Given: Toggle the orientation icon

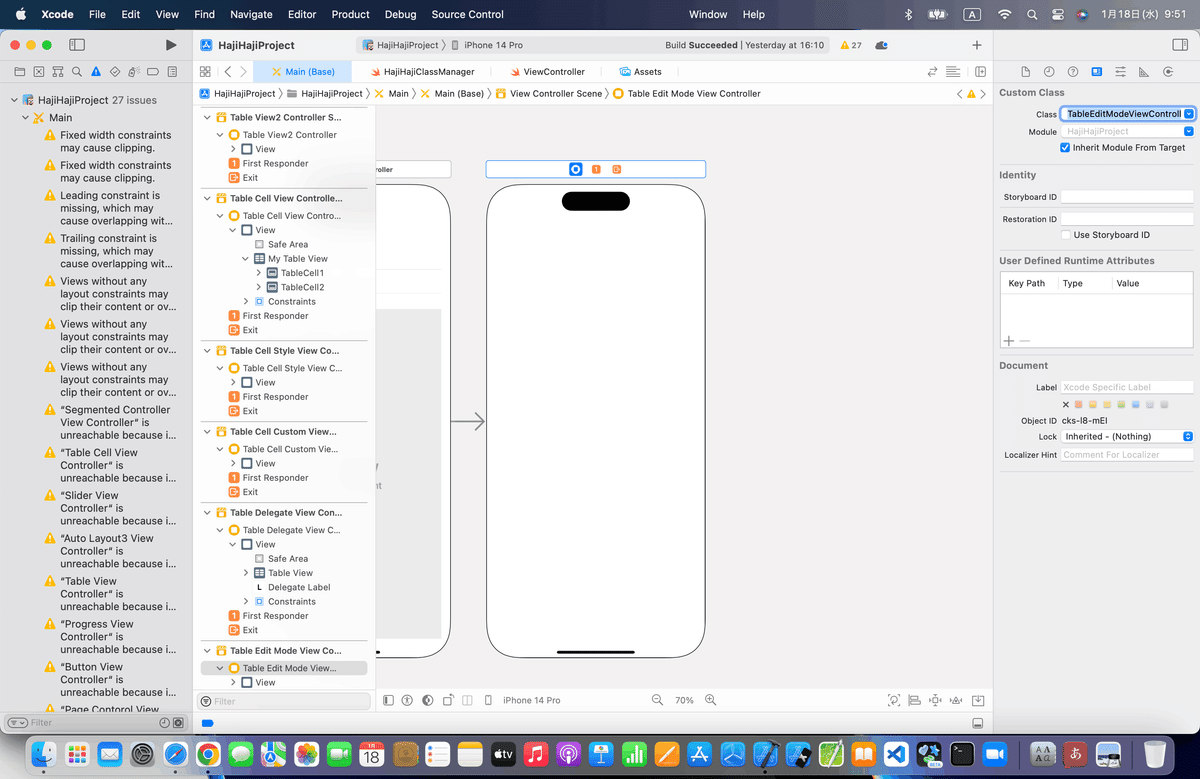Looking at the screenshot, I should click(x=449, y=701).
